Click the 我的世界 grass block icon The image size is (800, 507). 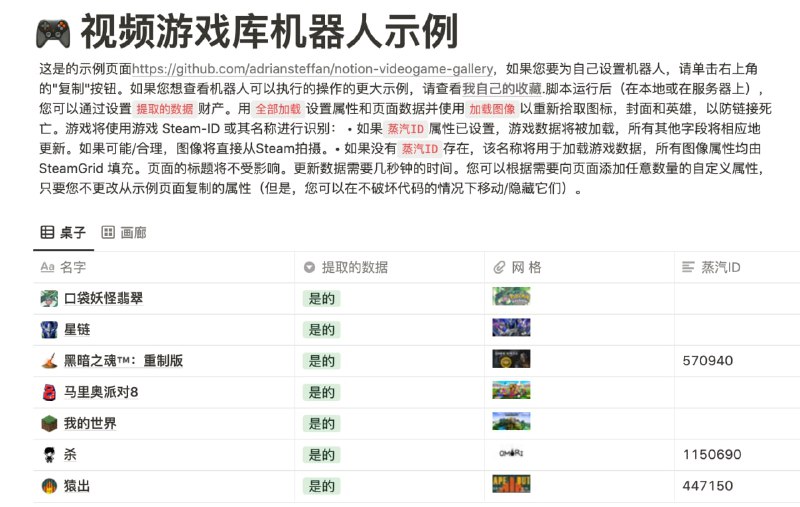pyautogui.click(x=49, y=423)
